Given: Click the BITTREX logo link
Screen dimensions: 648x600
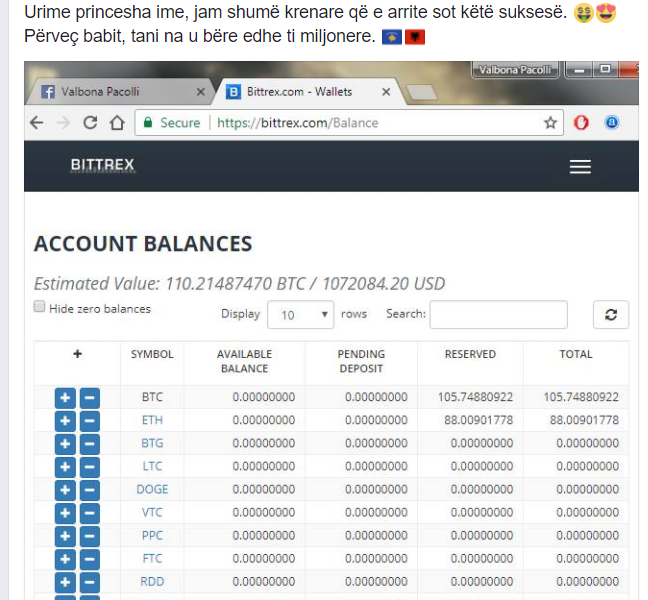Looking at the screenshot, I should [x=102, y=165].
